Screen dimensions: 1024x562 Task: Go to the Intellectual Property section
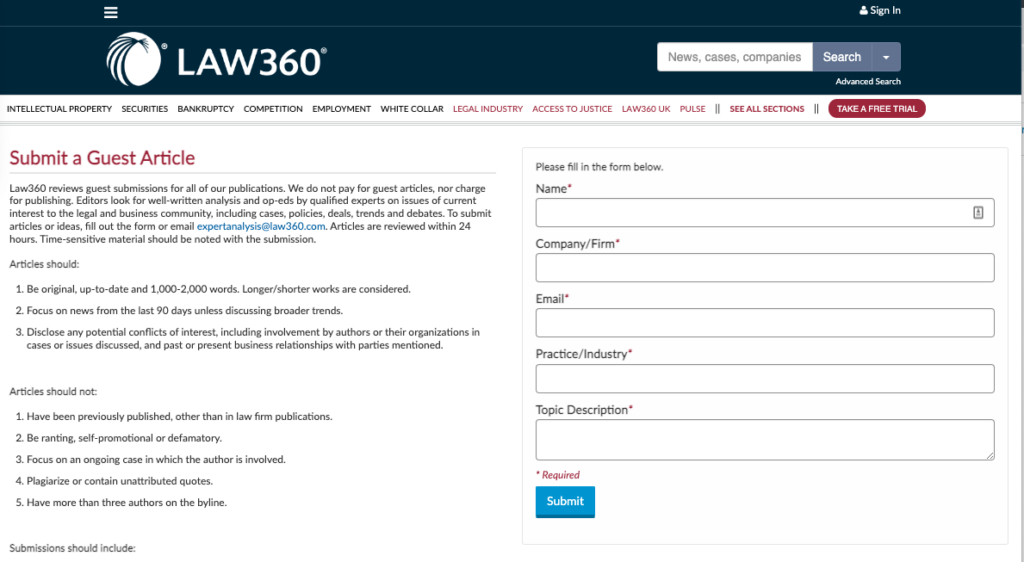pos(59,109)
